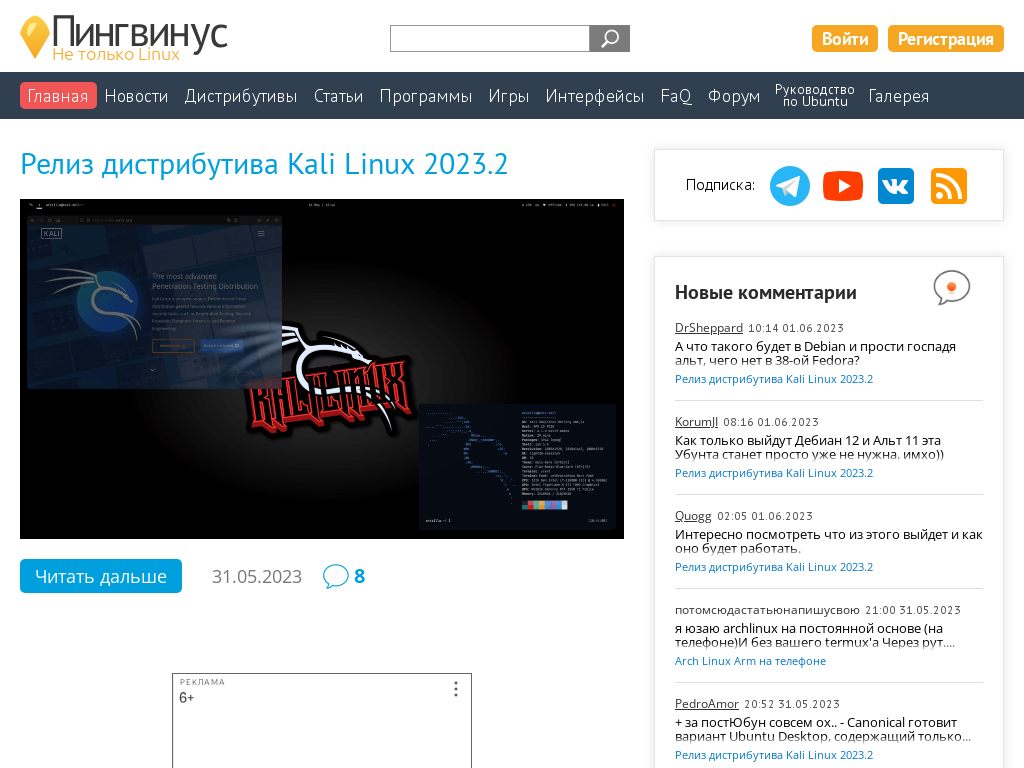Open Kali Linux link under KorumJI's comment

click(x=774, y=473)
